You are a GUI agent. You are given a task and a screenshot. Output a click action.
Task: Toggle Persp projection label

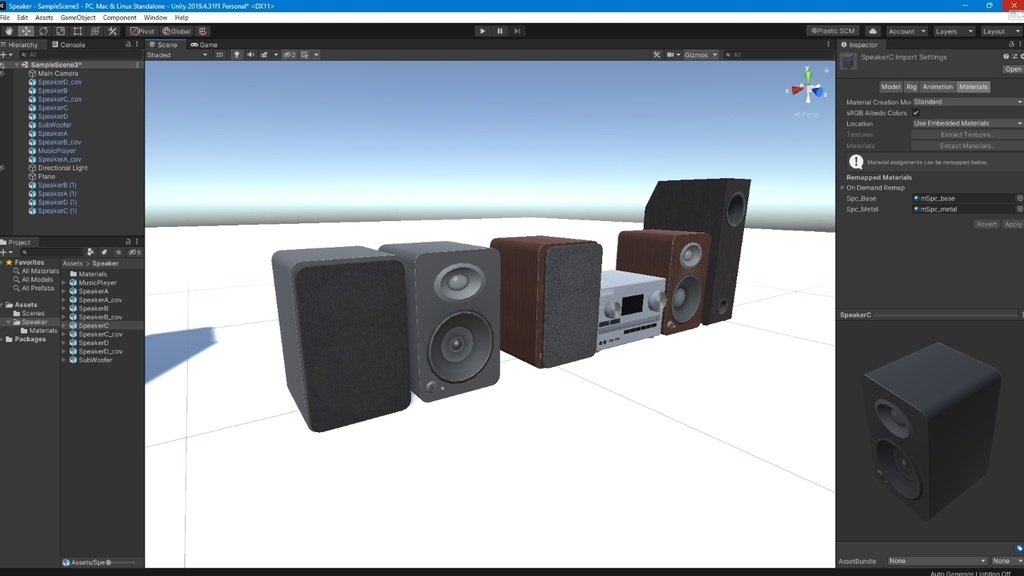[x=807, y=115]
